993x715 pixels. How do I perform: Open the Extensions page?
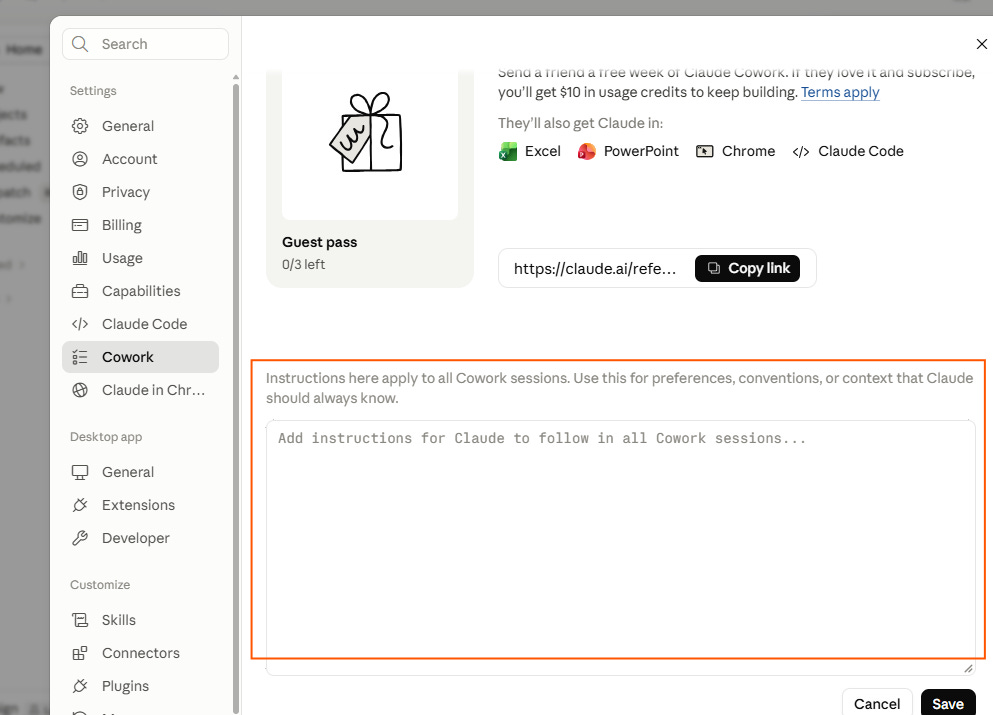coord(141,505)
